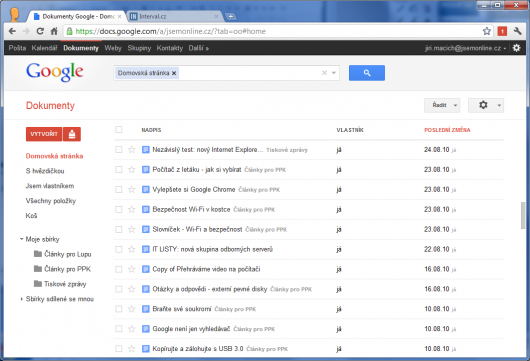Open the Chrome wrench menu
This screenshot has height=361, width=530.
pos(517,31)
